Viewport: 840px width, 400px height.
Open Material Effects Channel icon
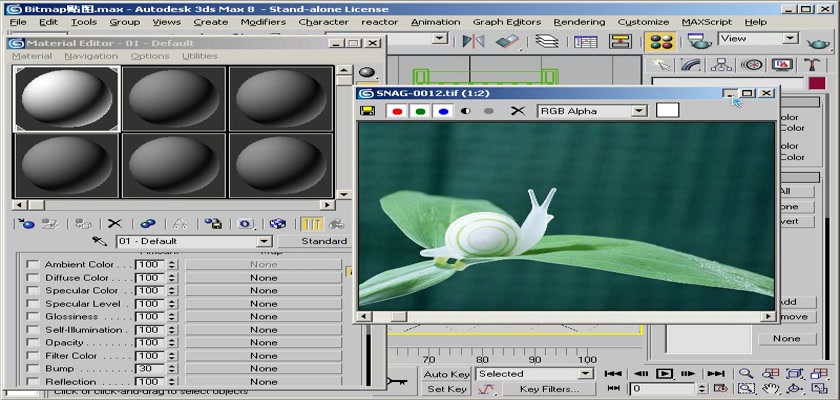click(x=246, y=223)
